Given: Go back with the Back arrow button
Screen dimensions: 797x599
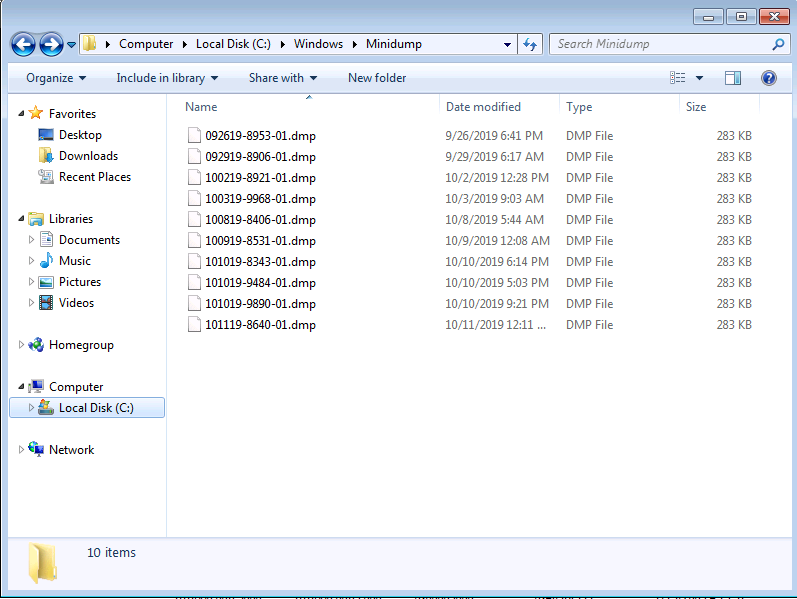Looking at the screenshot, I should (23, 45).
